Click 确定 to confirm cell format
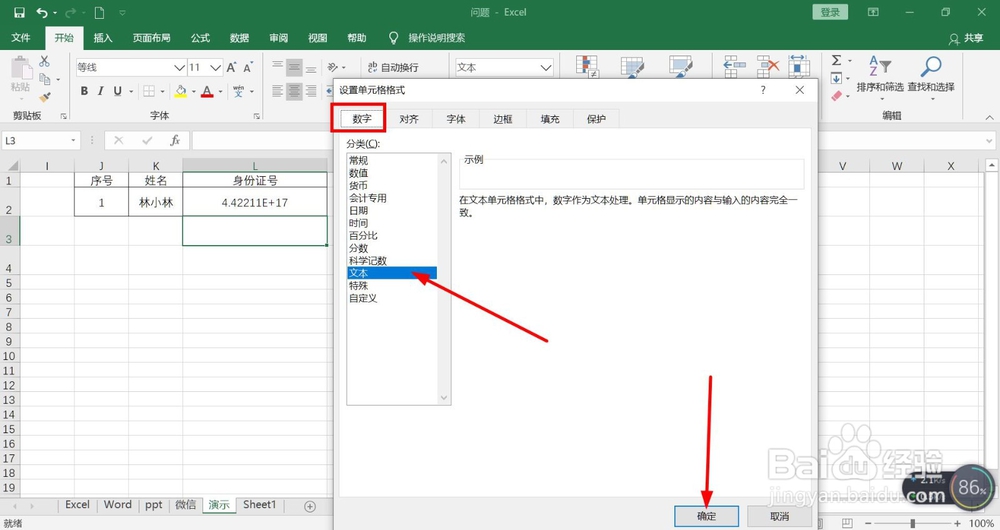Screen dimensions: 1000x530 [707, 516]
